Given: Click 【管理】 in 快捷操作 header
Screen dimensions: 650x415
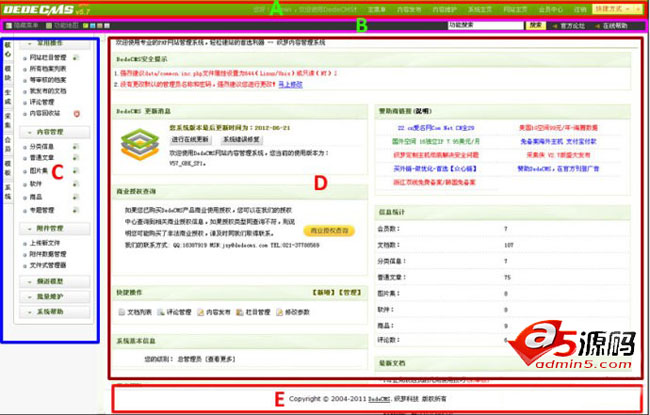Looking at the screenshot, I should pos(350,293).
